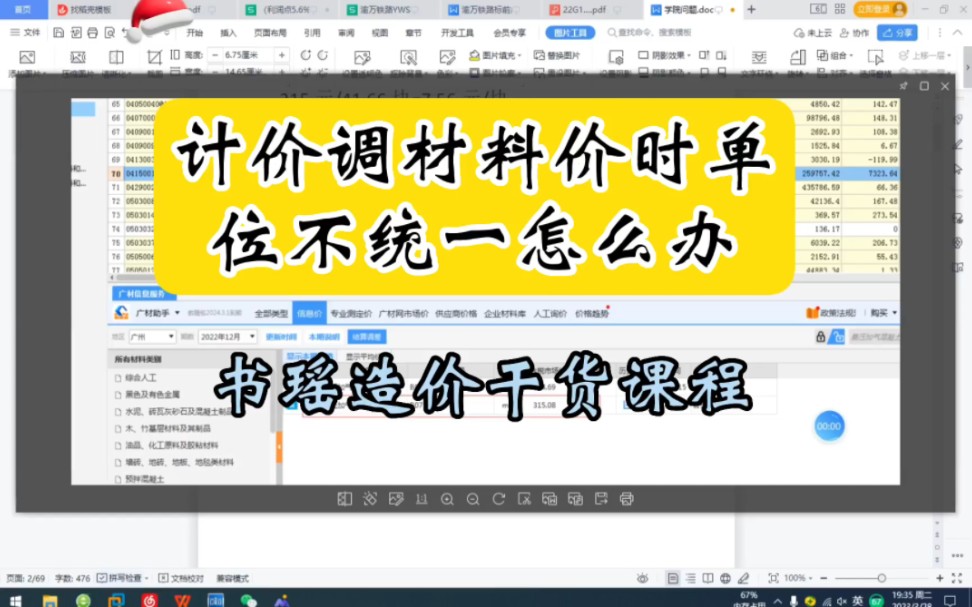
Task: Click the 1:1 actual size icon
Action: [x=420, y=499]
